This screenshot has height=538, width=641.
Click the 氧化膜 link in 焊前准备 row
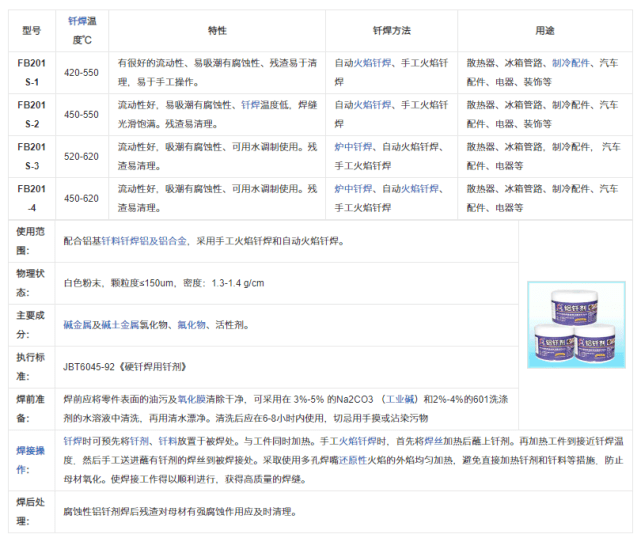(220, 396)
